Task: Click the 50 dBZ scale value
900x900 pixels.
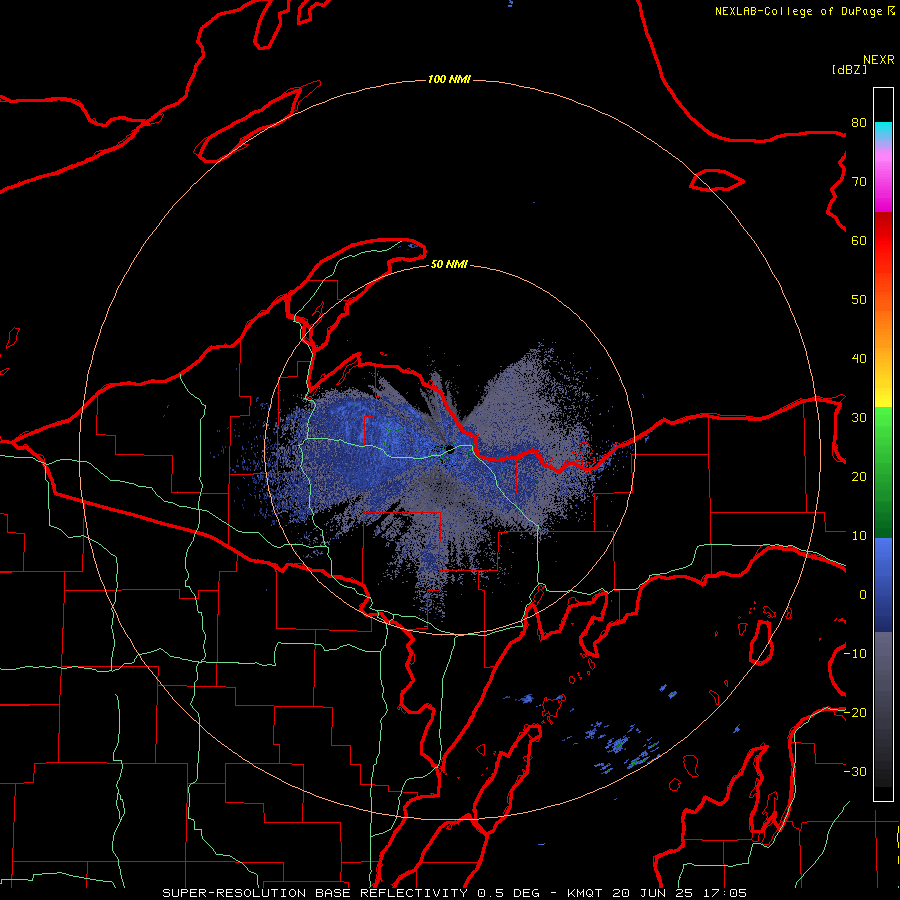Action: [x=859, y=300]
